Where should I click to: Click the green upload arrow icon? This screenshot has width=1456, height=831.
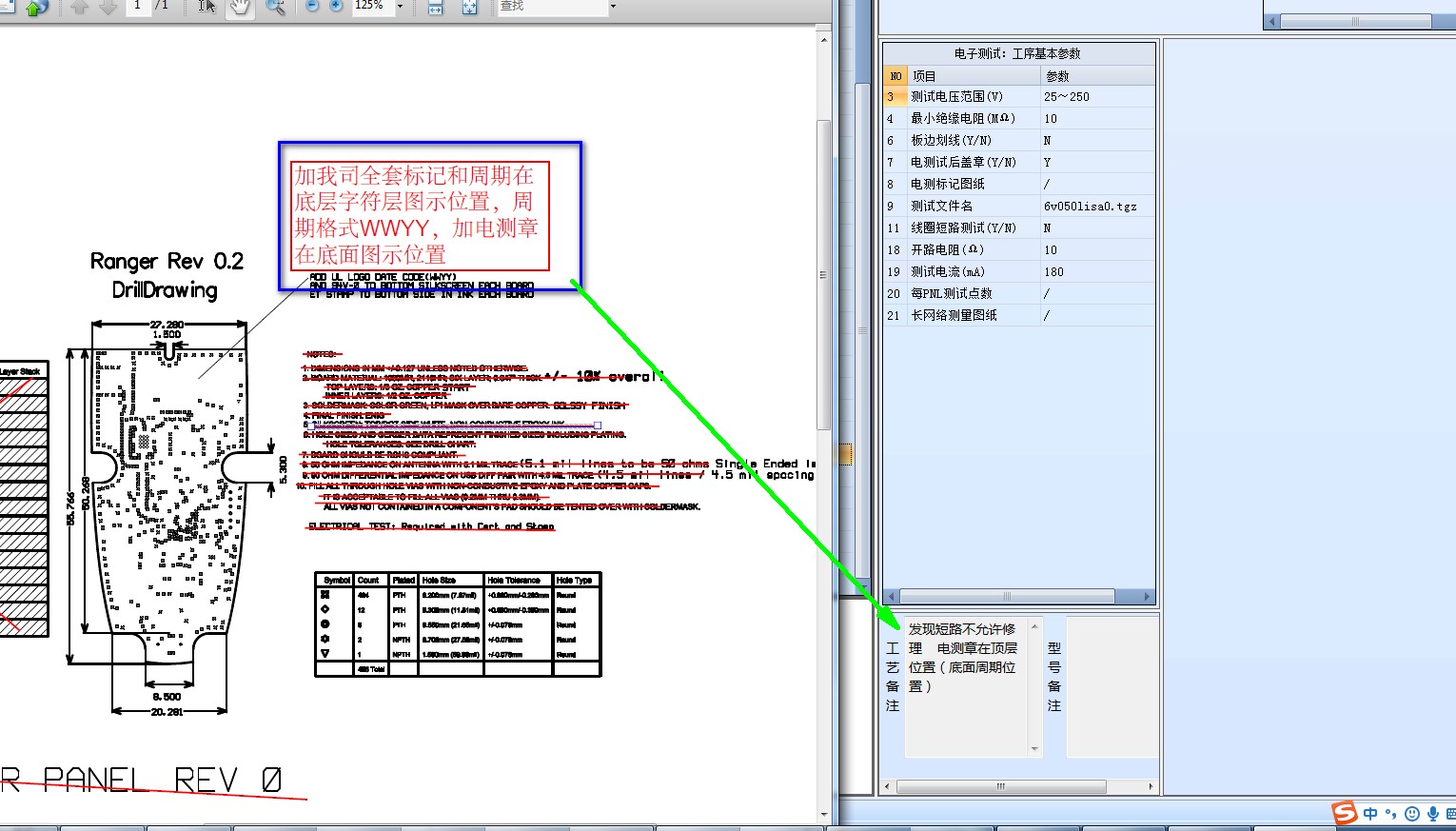36,7
